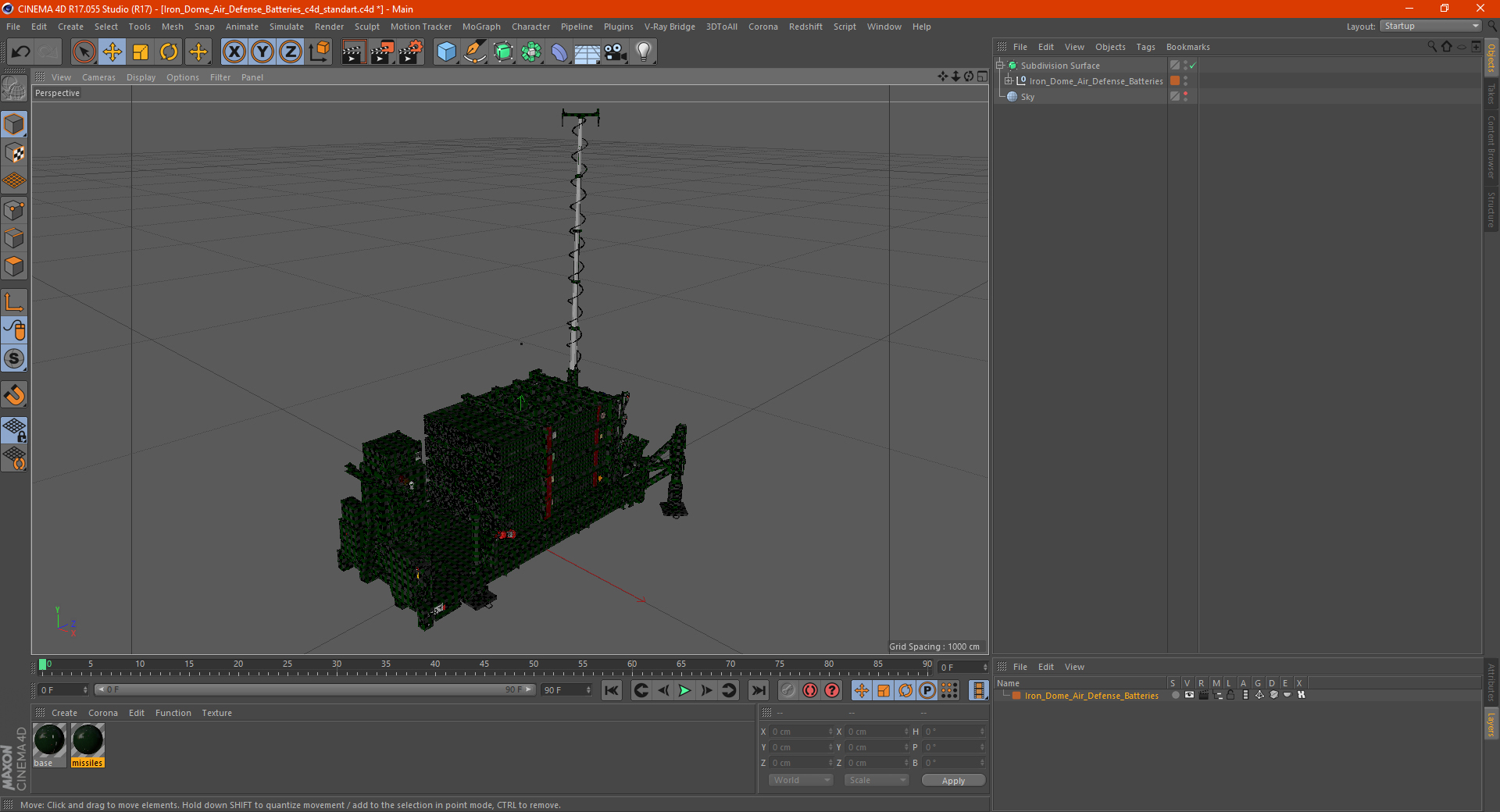Click orange layer swatch of Iron_Dome object

click(1174, 80)
